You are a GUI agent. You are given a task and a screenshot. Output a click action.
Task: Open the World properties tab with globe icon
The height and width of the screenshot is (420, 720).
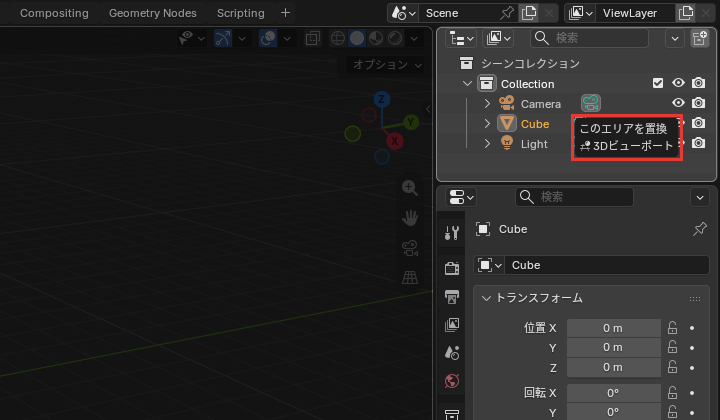click(x=452, y=381)
